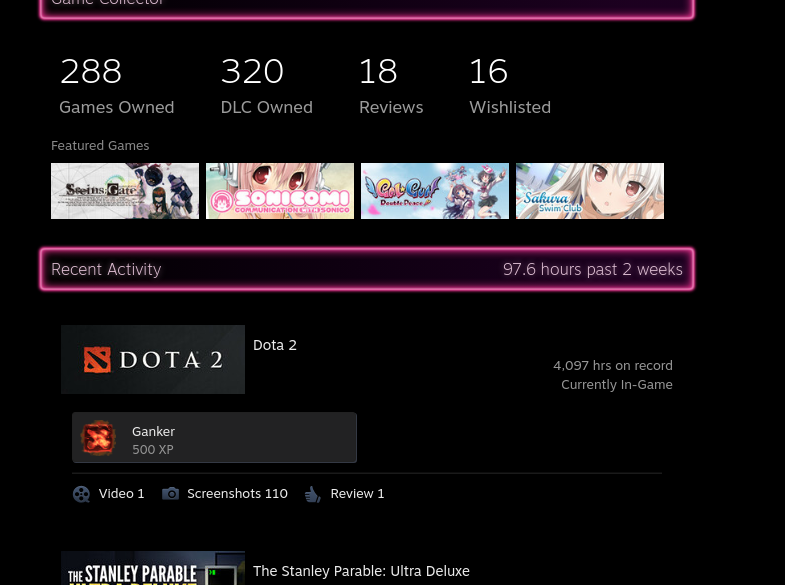
Task: Open the Ganker badge icon
Action: coord(98,438)
